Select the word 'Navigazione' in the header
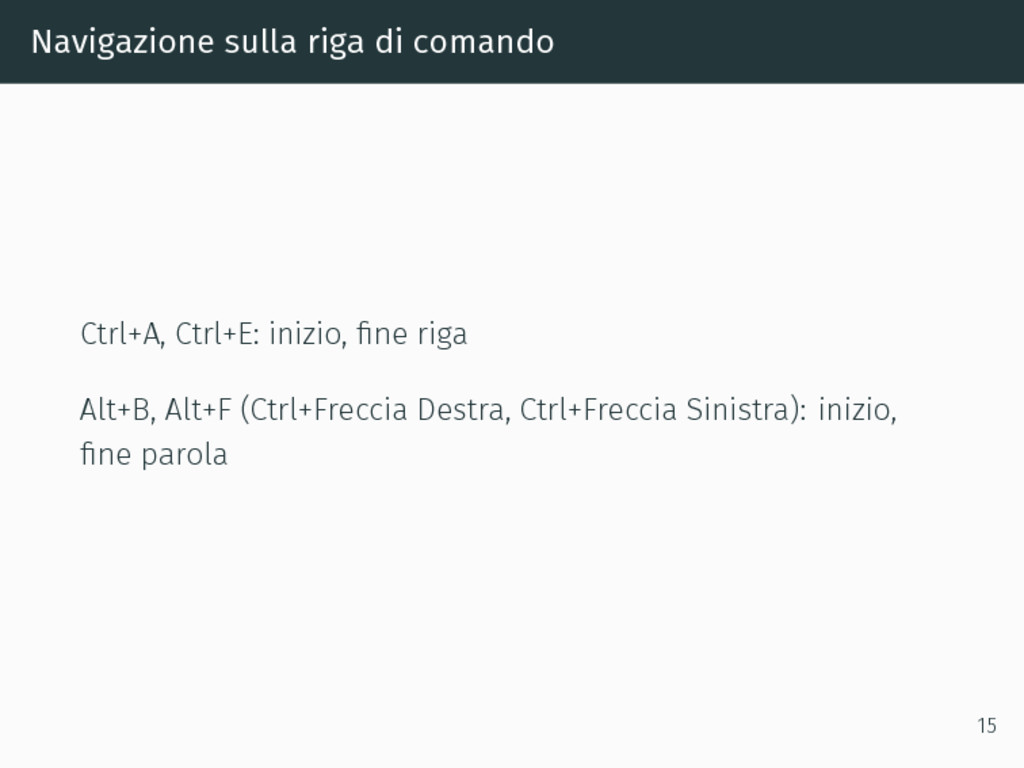The height and width of the screenshot is (768, 1024). (123, 42)
